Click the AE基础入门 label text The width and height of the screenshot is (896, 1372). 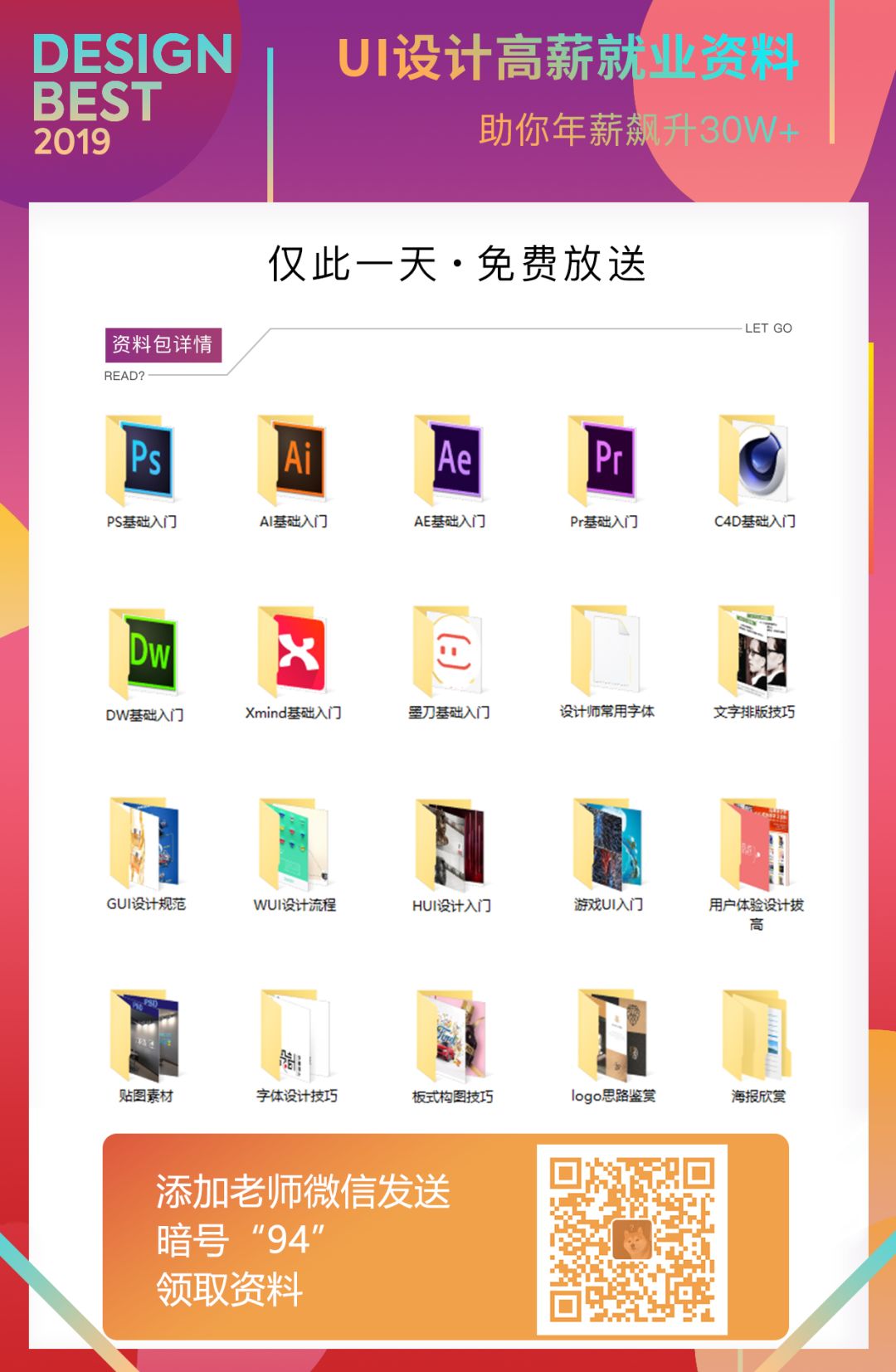(x=450, y=522)
